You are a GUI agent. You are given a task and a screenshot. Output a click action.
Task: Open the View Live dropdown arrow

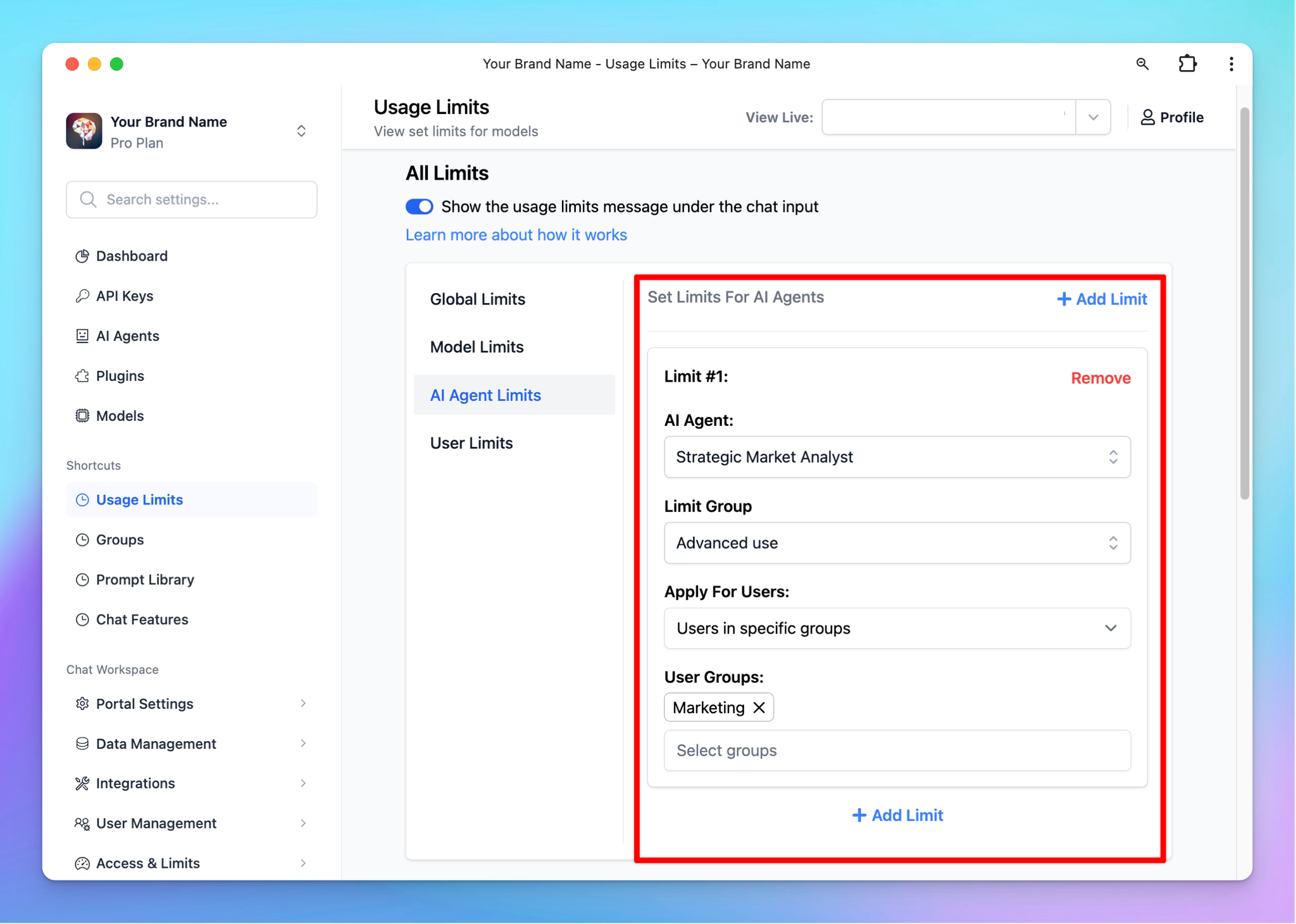1093,117
